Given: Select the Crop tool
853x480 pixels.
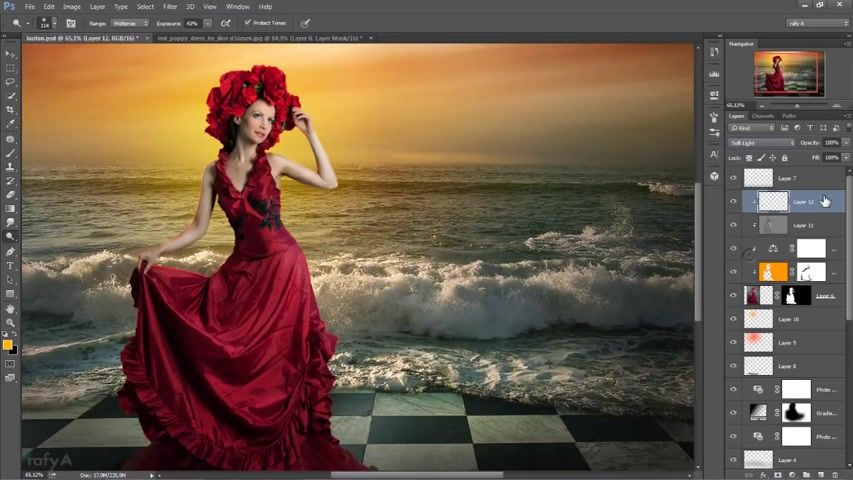Looking at the screenshot, I should click(10, 110).
